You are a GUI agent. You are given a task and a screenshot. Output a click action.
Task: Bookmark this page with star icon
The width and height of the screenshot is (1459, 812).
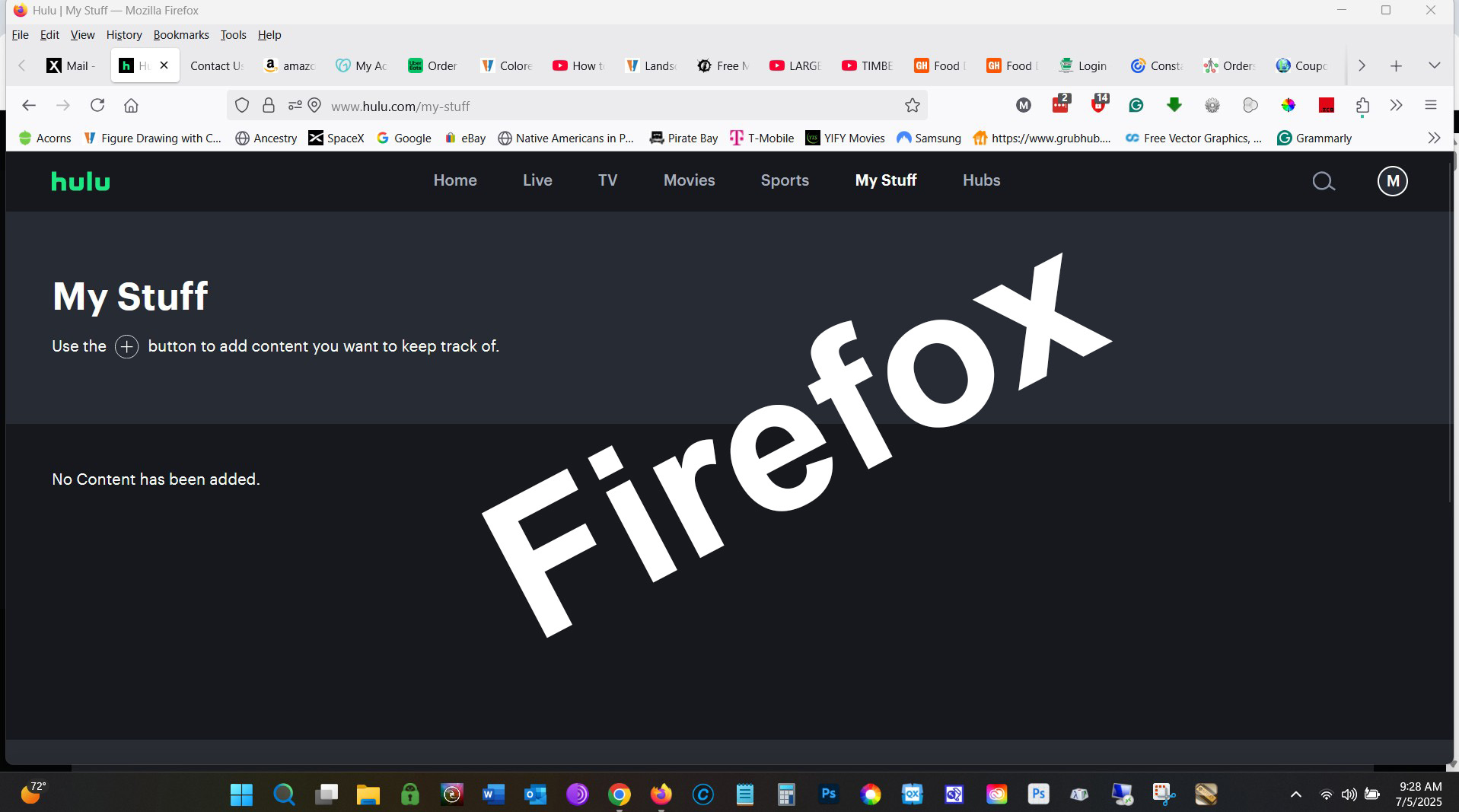[x=913, y=106]
